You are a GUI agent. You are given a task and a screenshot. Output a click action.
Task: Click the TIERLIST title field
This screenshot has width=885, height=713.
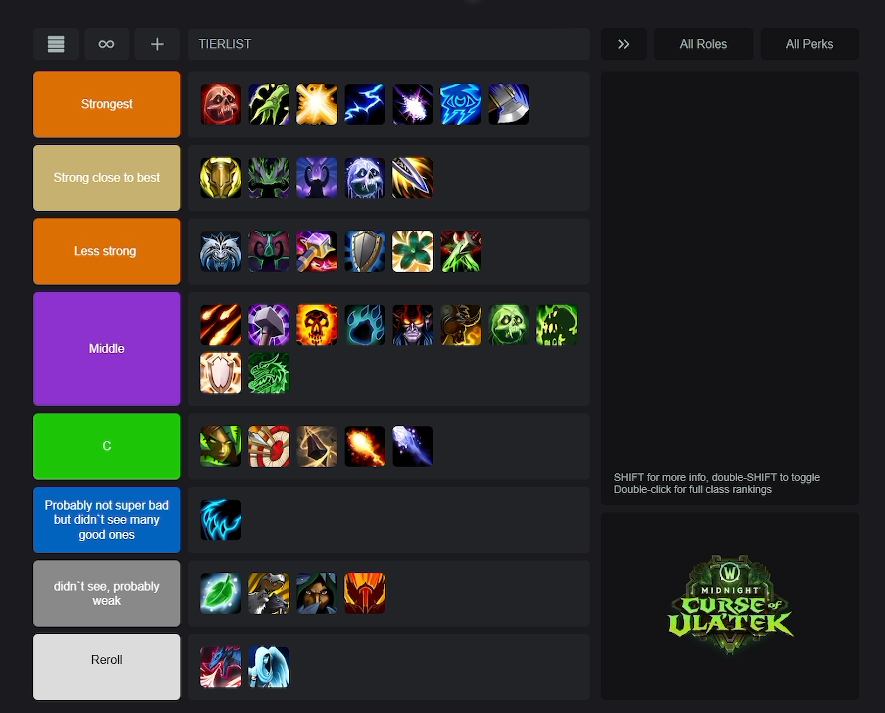(x=388, y=44)
